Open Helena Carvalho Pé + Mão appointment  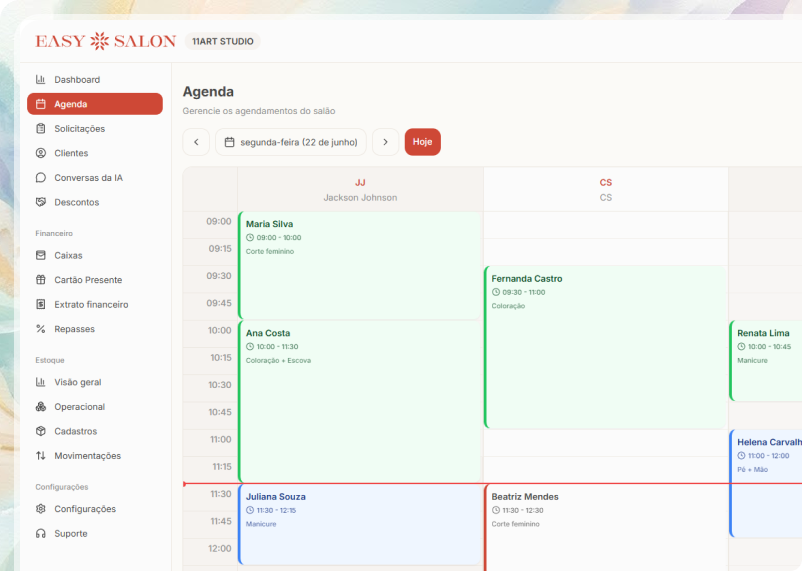click(766, 484)
